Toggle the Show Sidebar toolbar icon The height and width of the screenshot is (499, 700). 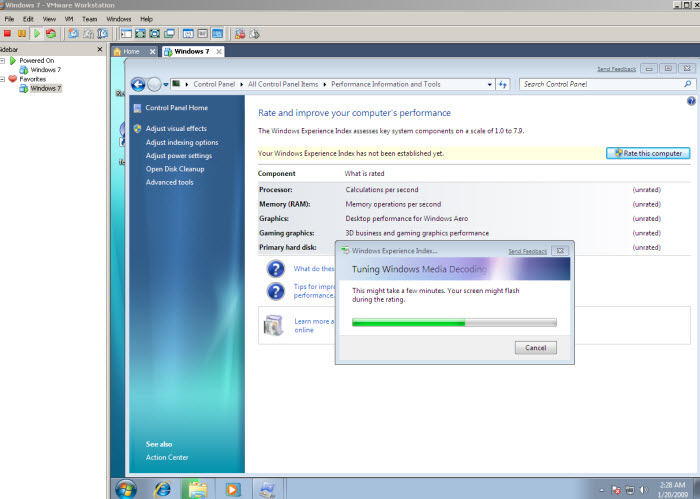click(126, 33)
